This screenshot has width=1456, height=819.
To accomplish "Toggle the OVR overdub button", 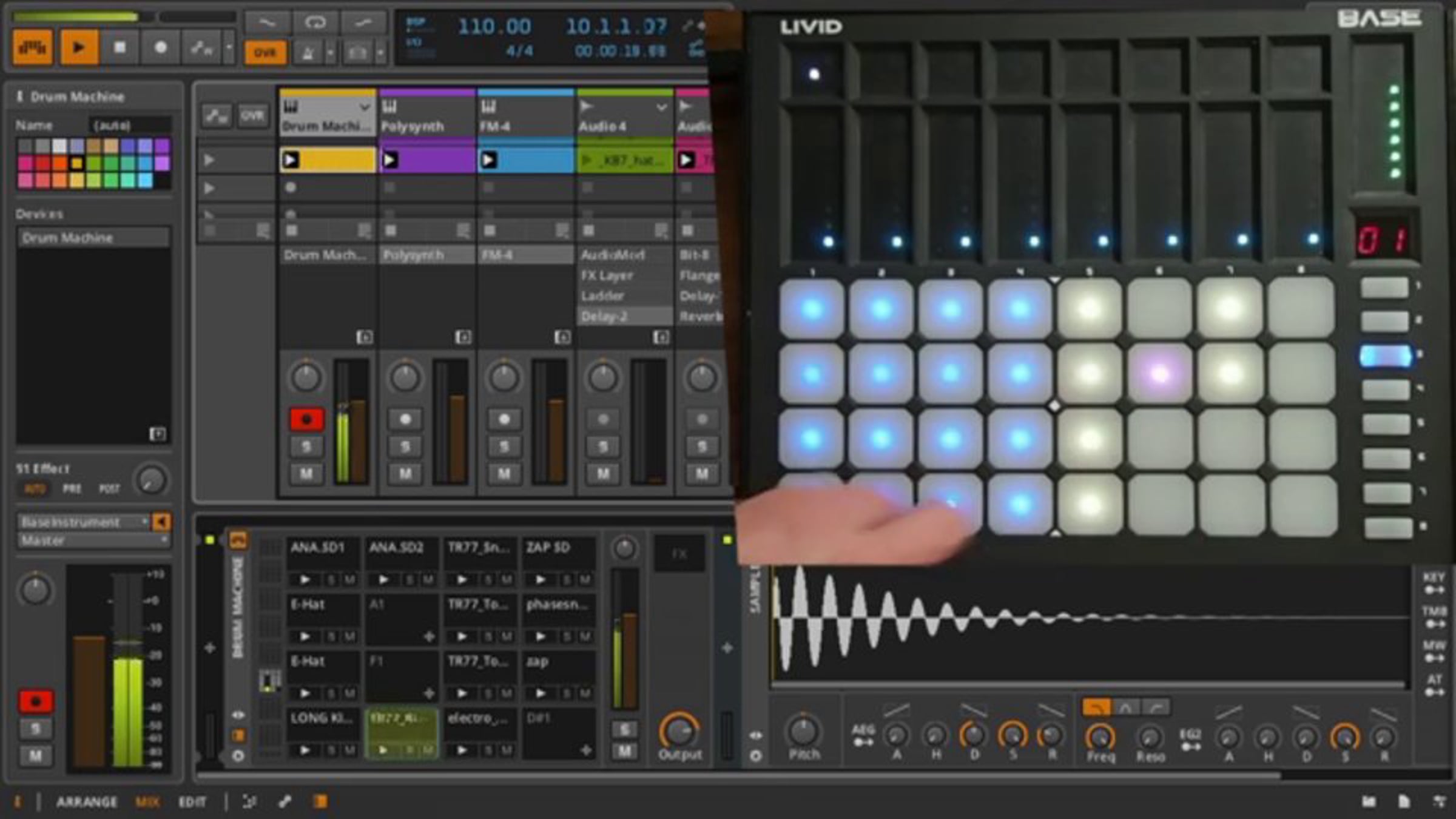I will click(265, 53).
